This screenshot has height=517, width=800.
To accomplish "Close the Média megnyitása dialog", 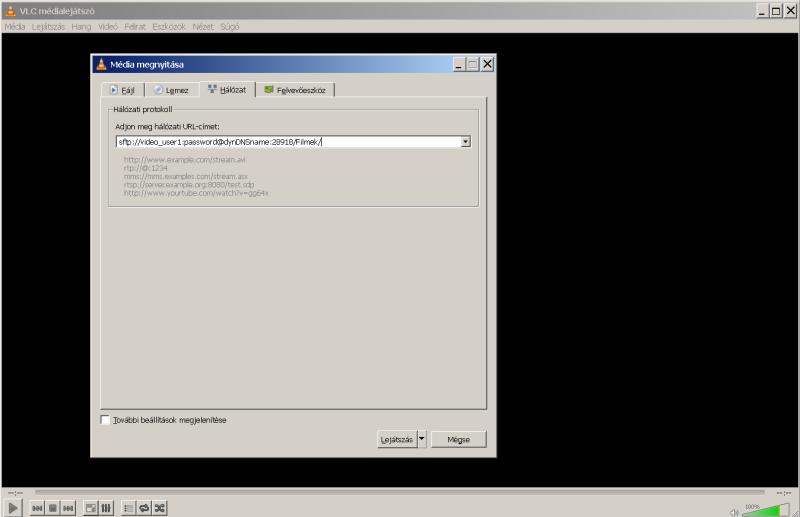I will (x=487, y=64).
